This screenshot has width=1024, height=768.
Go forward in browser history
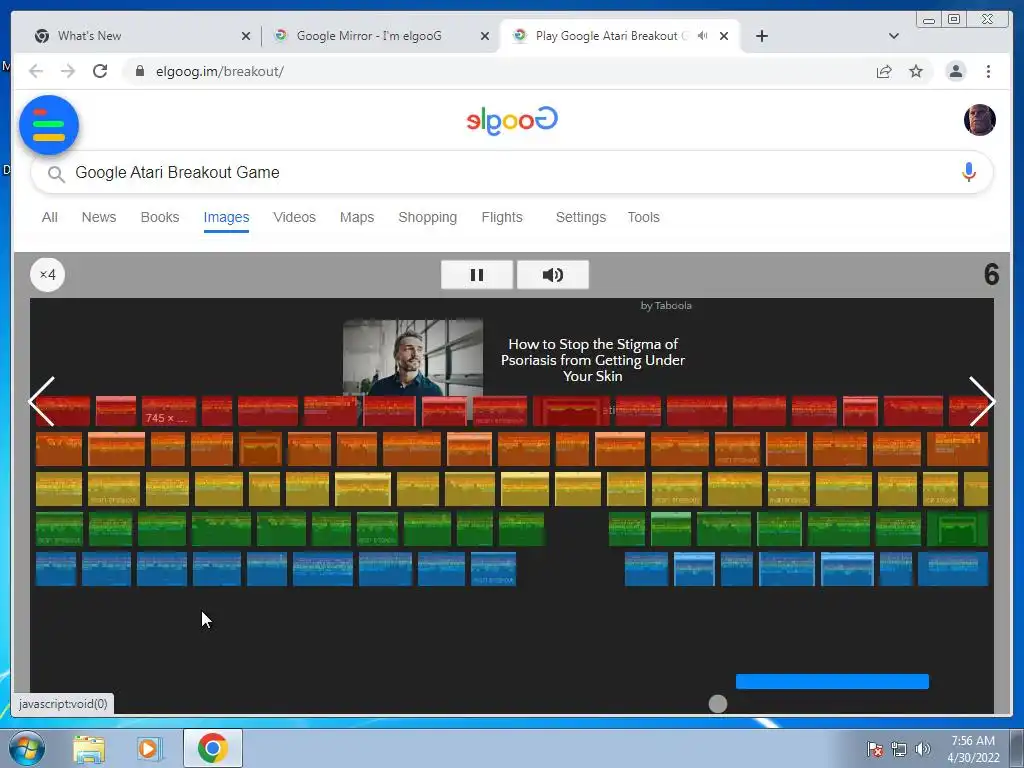point(68,71)
